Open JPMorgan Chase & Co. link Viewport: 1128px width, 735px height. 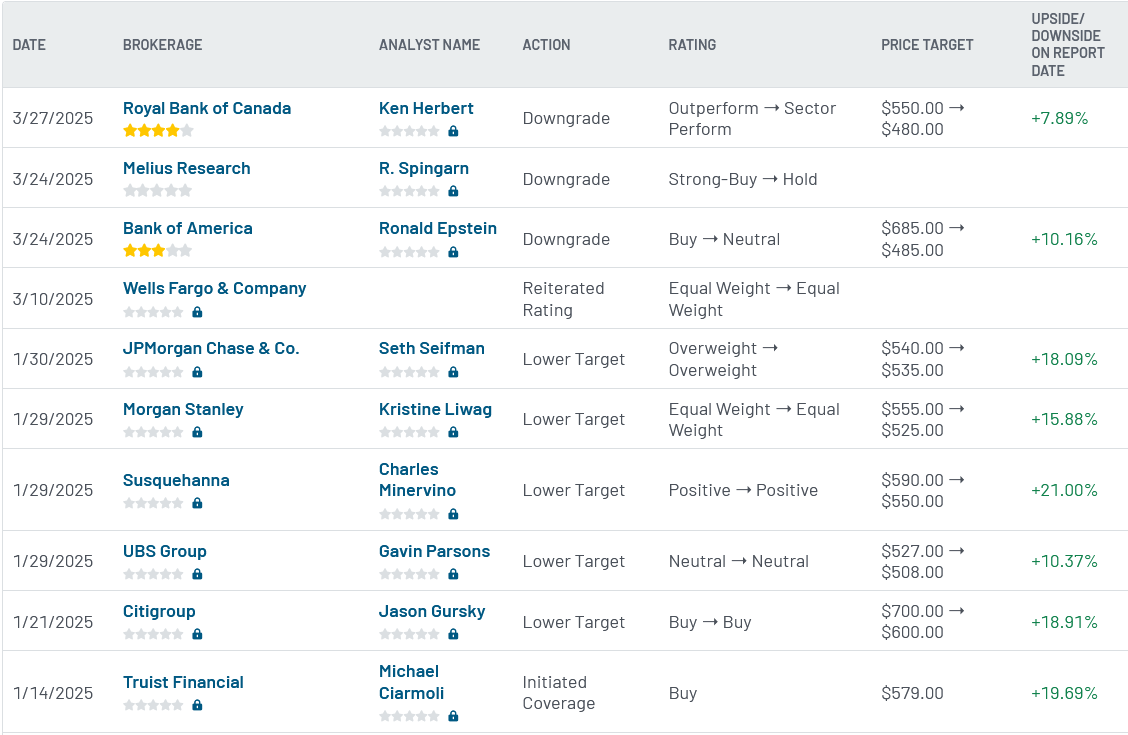point(211,348)
